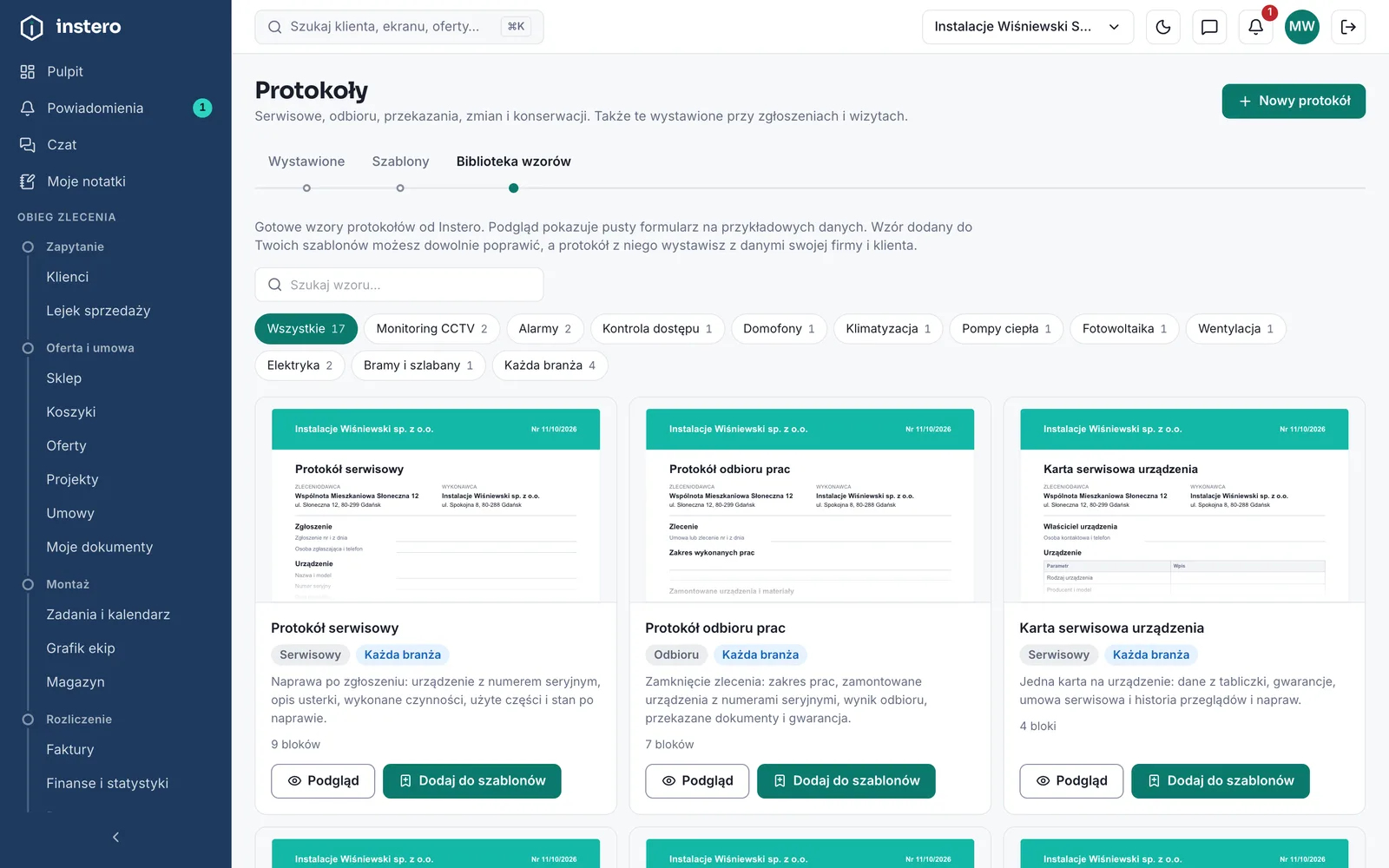Click the Instero logo icon
The width and height of the screenshot is (1389, 868).
pyautogui.click(x=31, y=27)
